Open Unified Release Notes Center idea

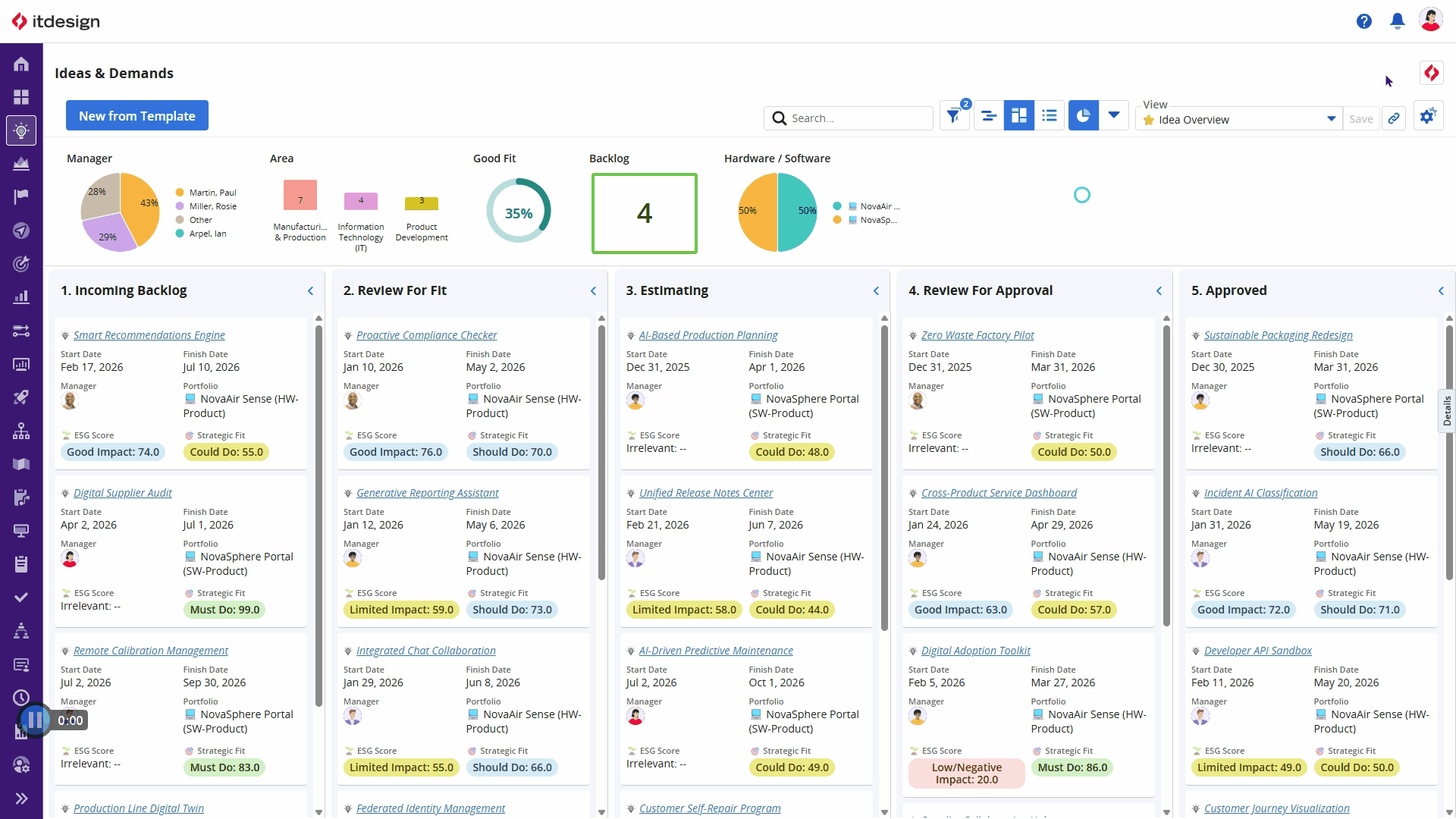tap(706, 493)
